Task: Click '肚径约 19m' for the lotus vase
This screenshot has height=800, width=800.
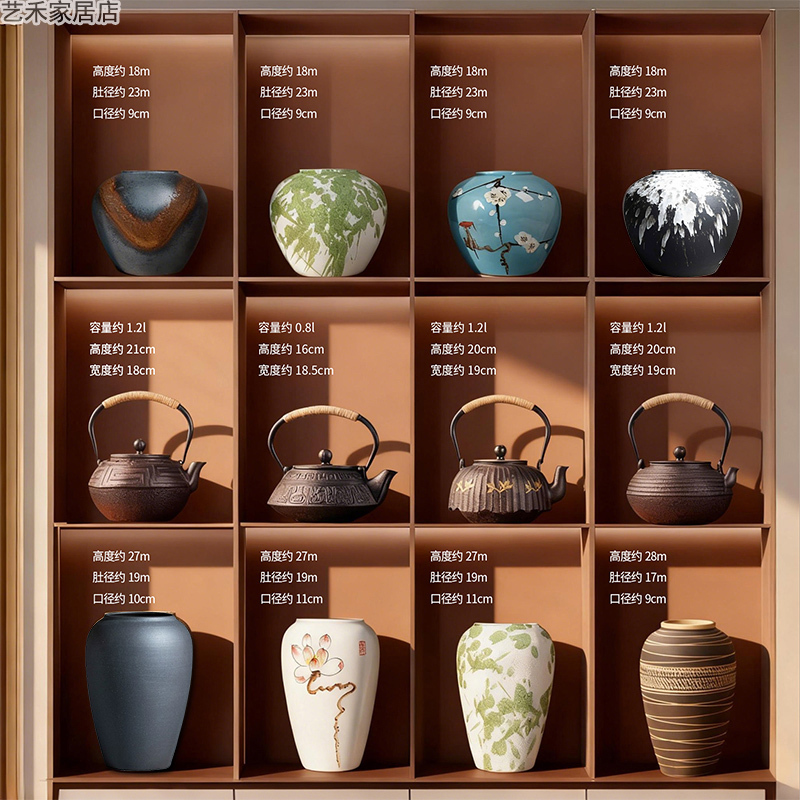Action: pos(288,578)
